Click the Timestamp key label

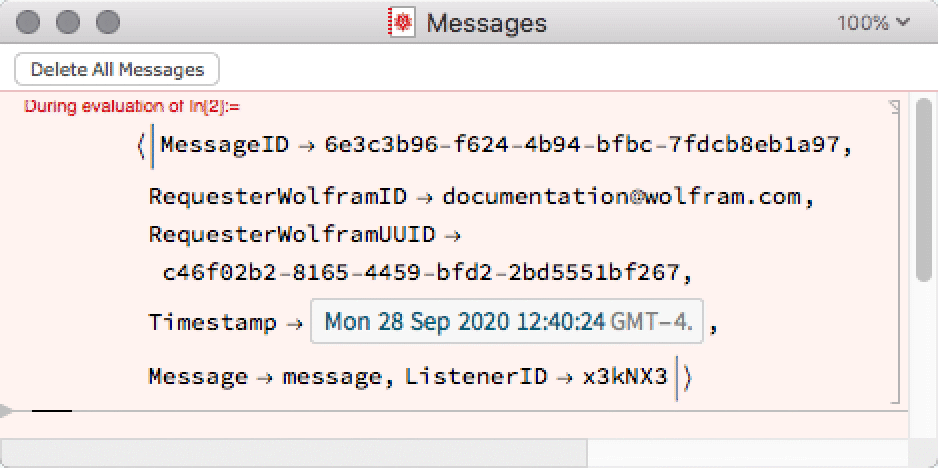click(212, 323)
